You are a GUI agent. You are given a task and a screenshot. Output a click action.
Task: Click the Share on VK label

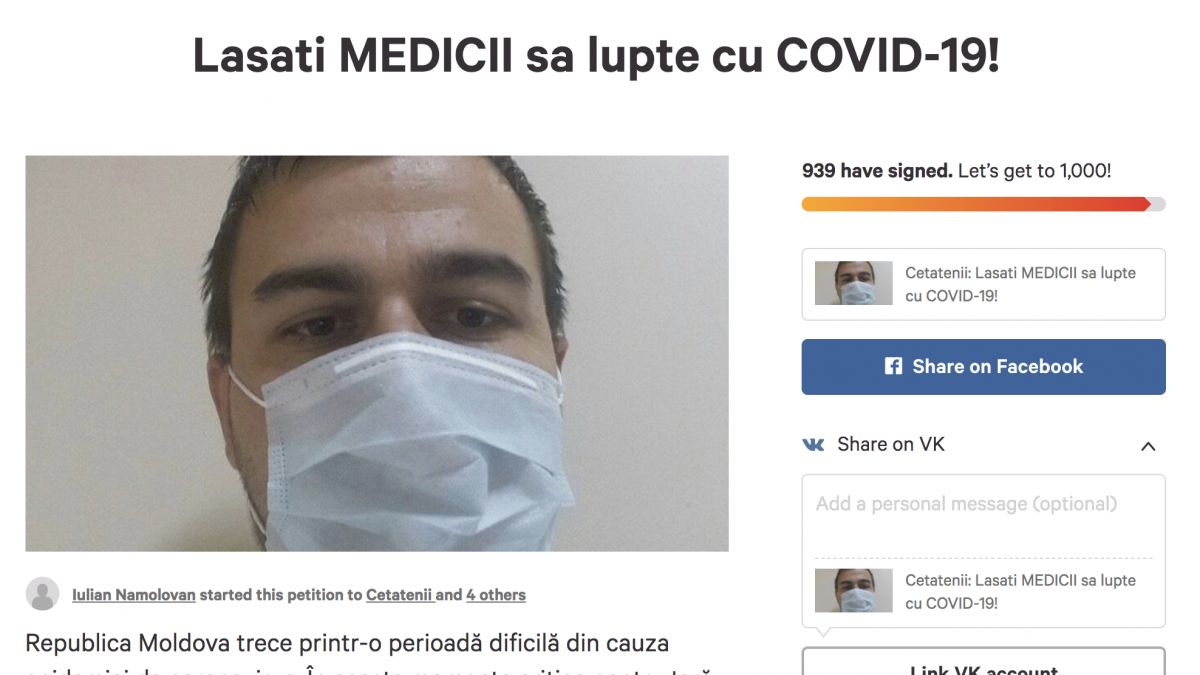click(891, 445)
